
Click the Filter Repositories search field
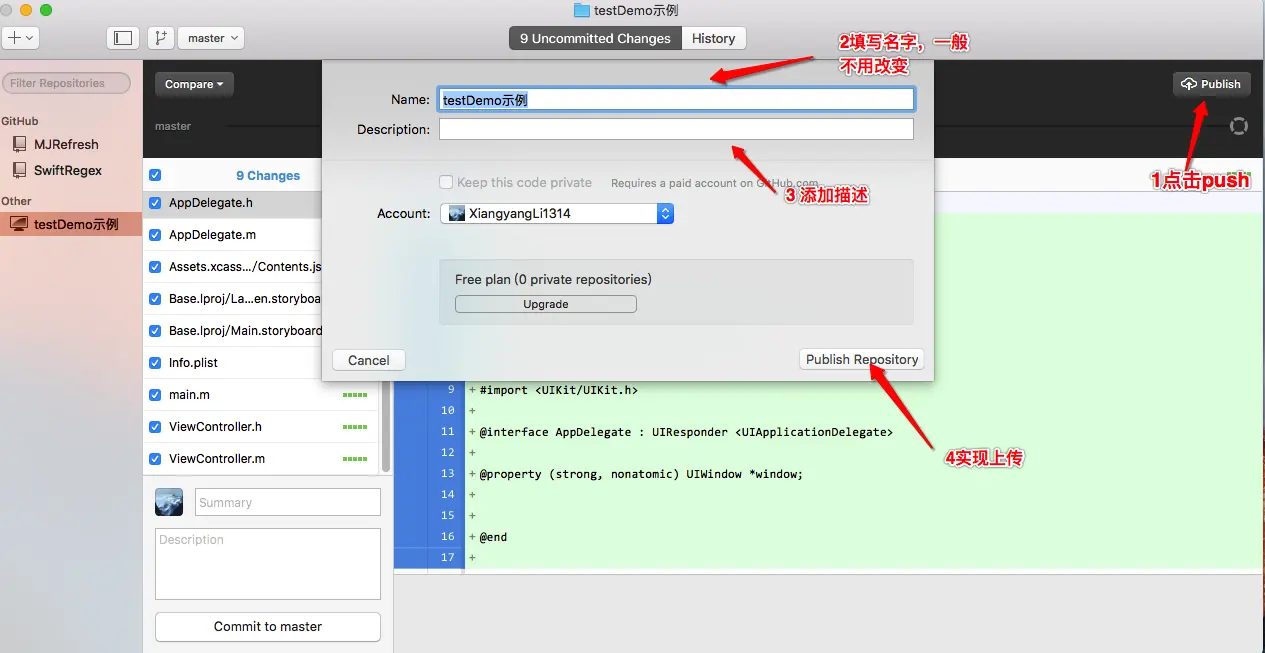[67, 83]
